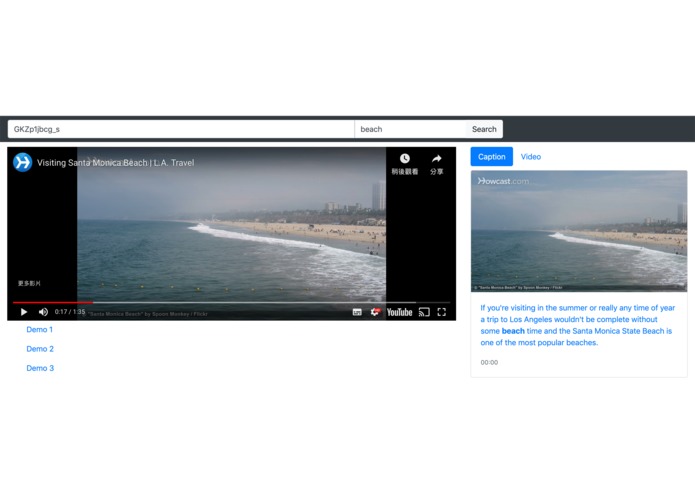Image resolution: width=695 pixels, height=494 pixels.
Task: Seek on the red video progress bar
Action: pyautogui.click(x=231, y=303)
